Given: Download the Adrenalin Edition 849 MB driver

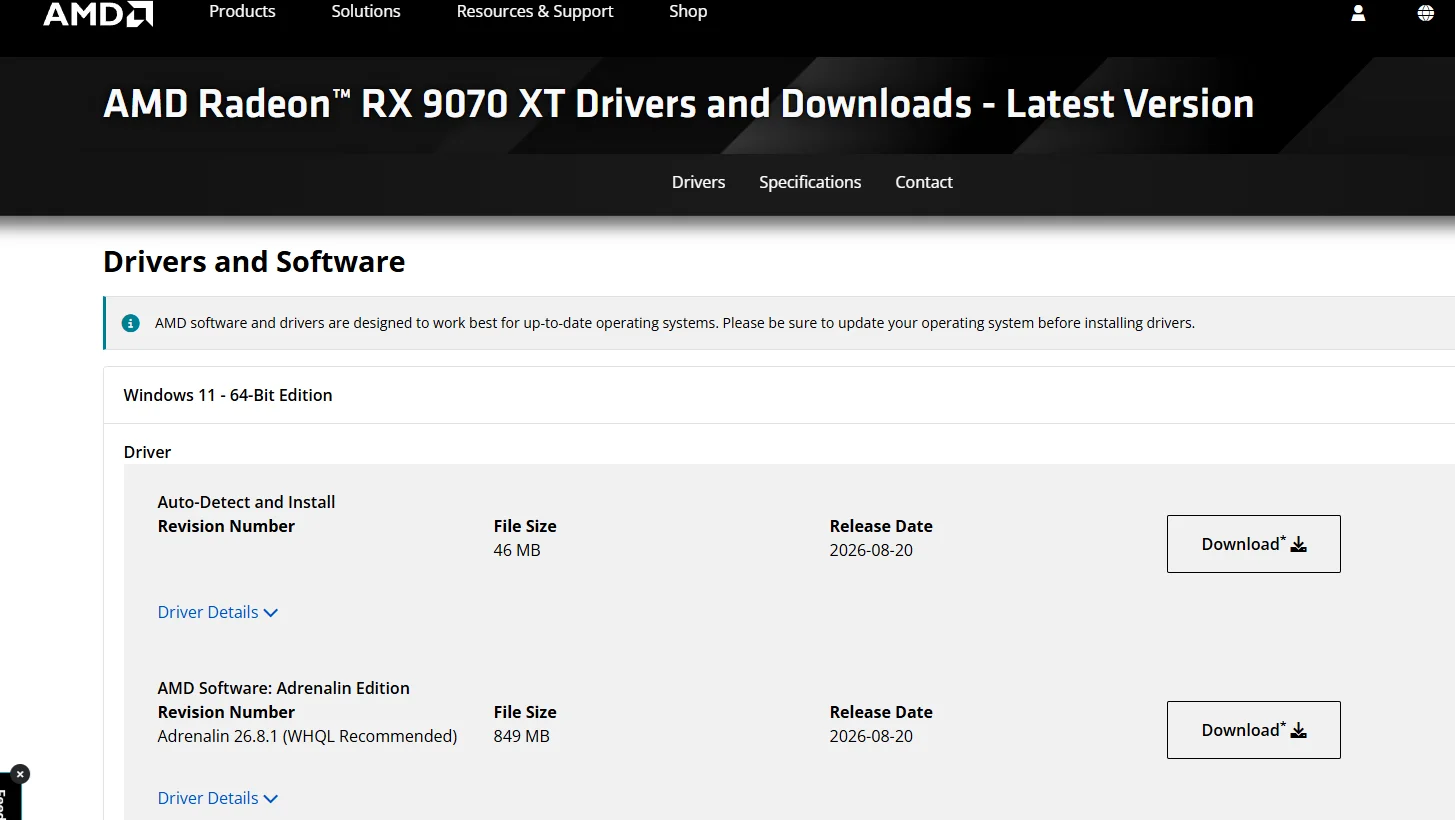Looking at the screenshot, I should tap(1253, 730).
